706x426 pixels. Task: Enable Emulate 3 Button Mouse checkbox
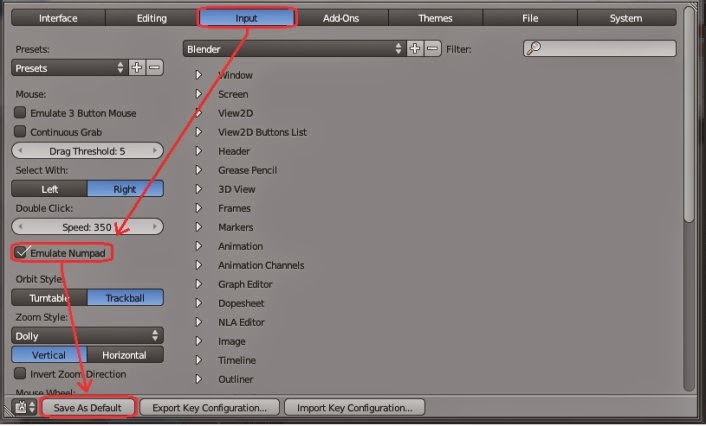pos(20,113)
